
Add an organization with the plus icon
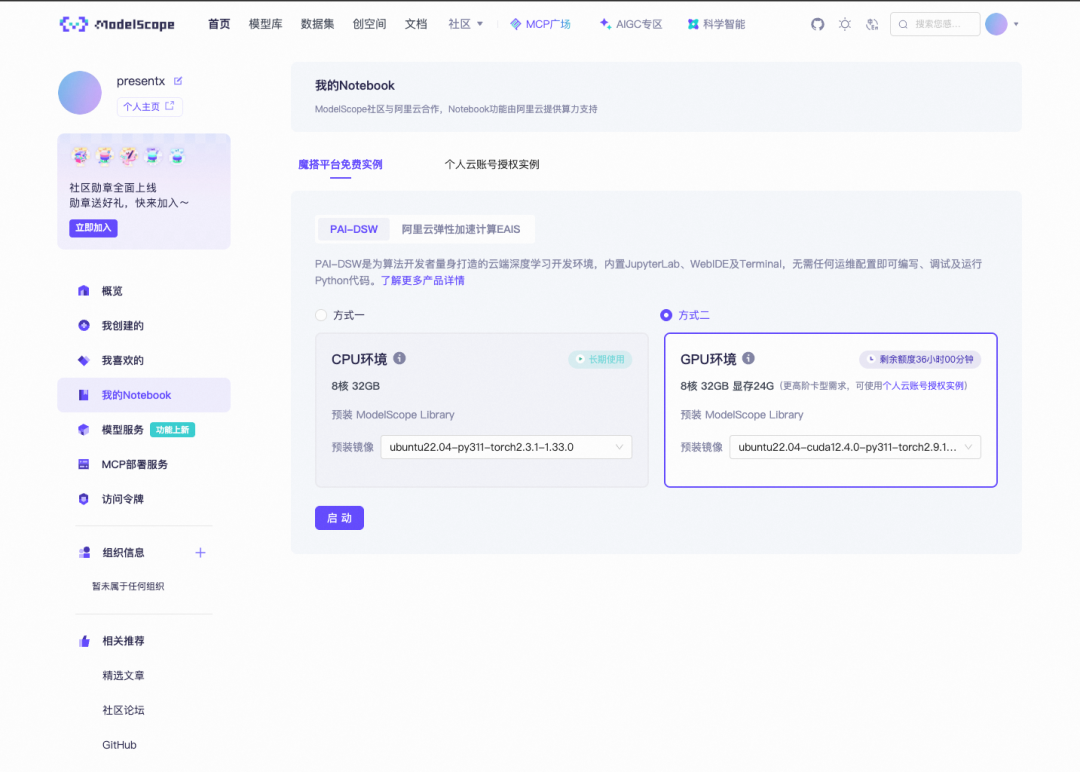tap(200, 552)
